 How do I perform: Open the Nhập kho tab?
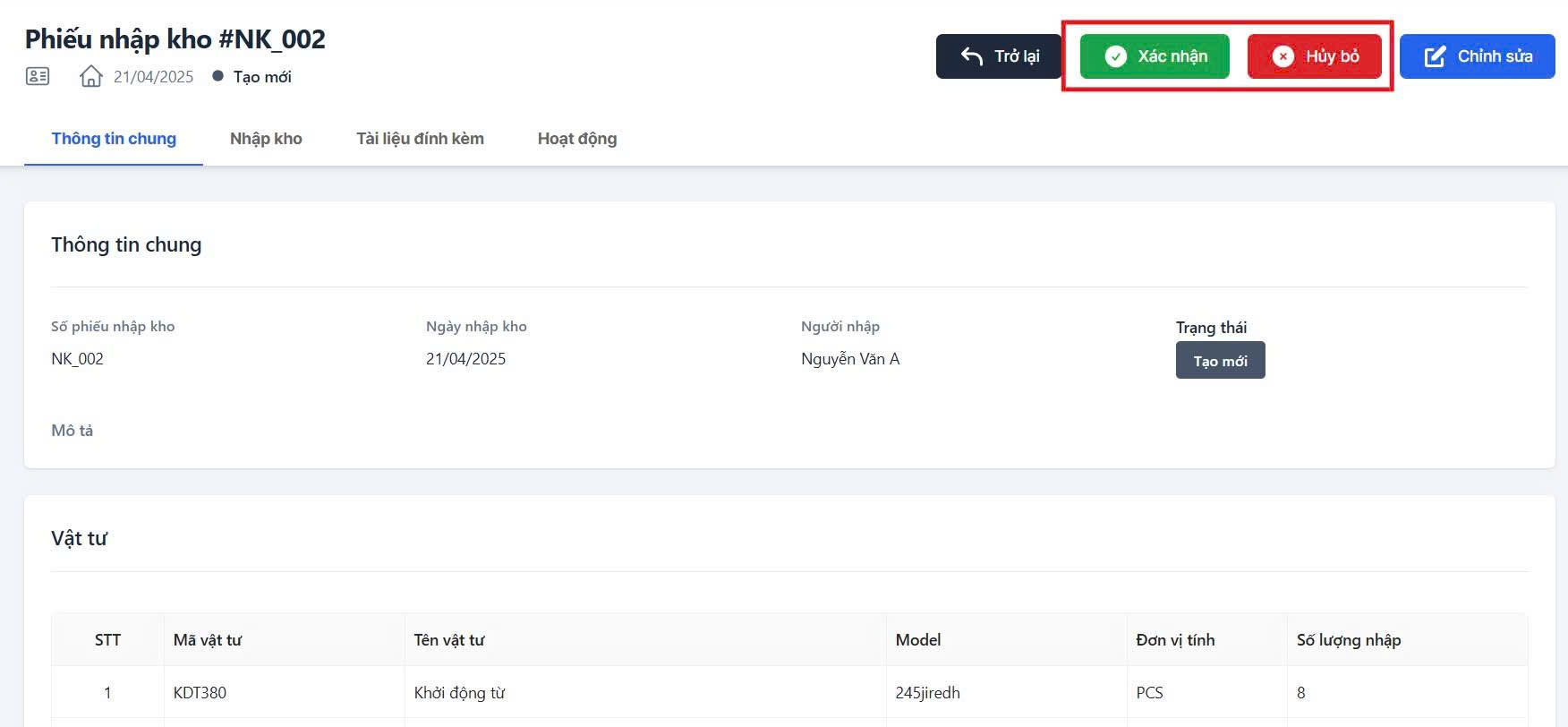click(x=266, y=139)
